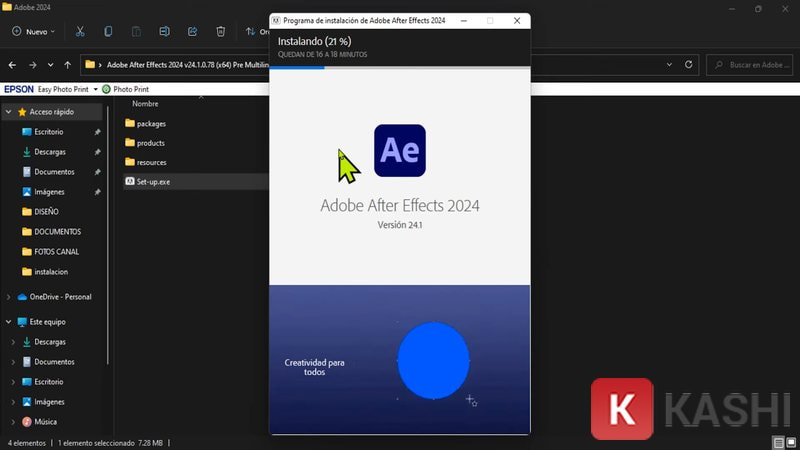Navigate up one folder with up arrow
The width and height of the screenshot is (800, 450).
coord(67,65)
